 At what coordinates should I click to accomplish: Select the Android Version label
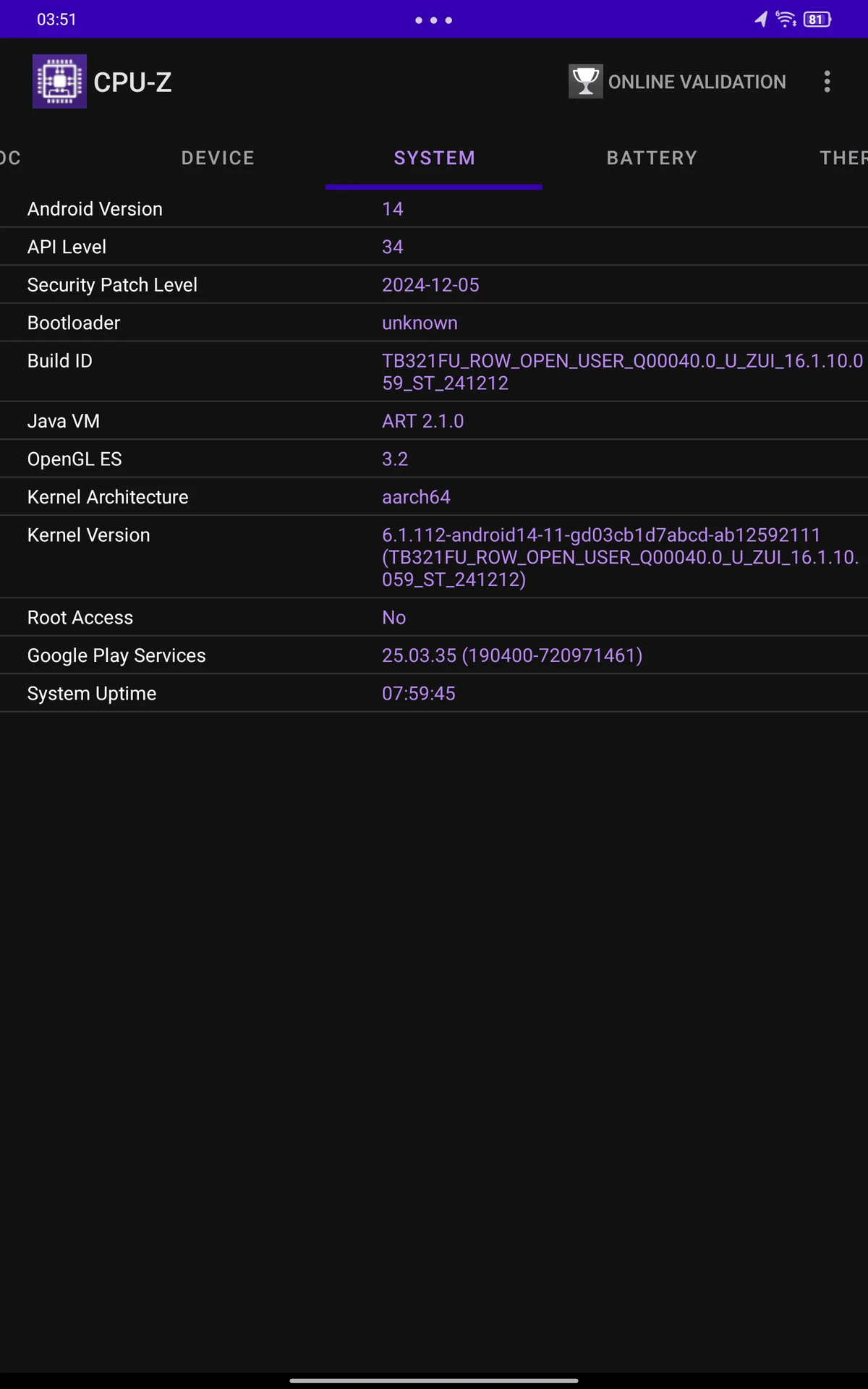click(95, 209)
